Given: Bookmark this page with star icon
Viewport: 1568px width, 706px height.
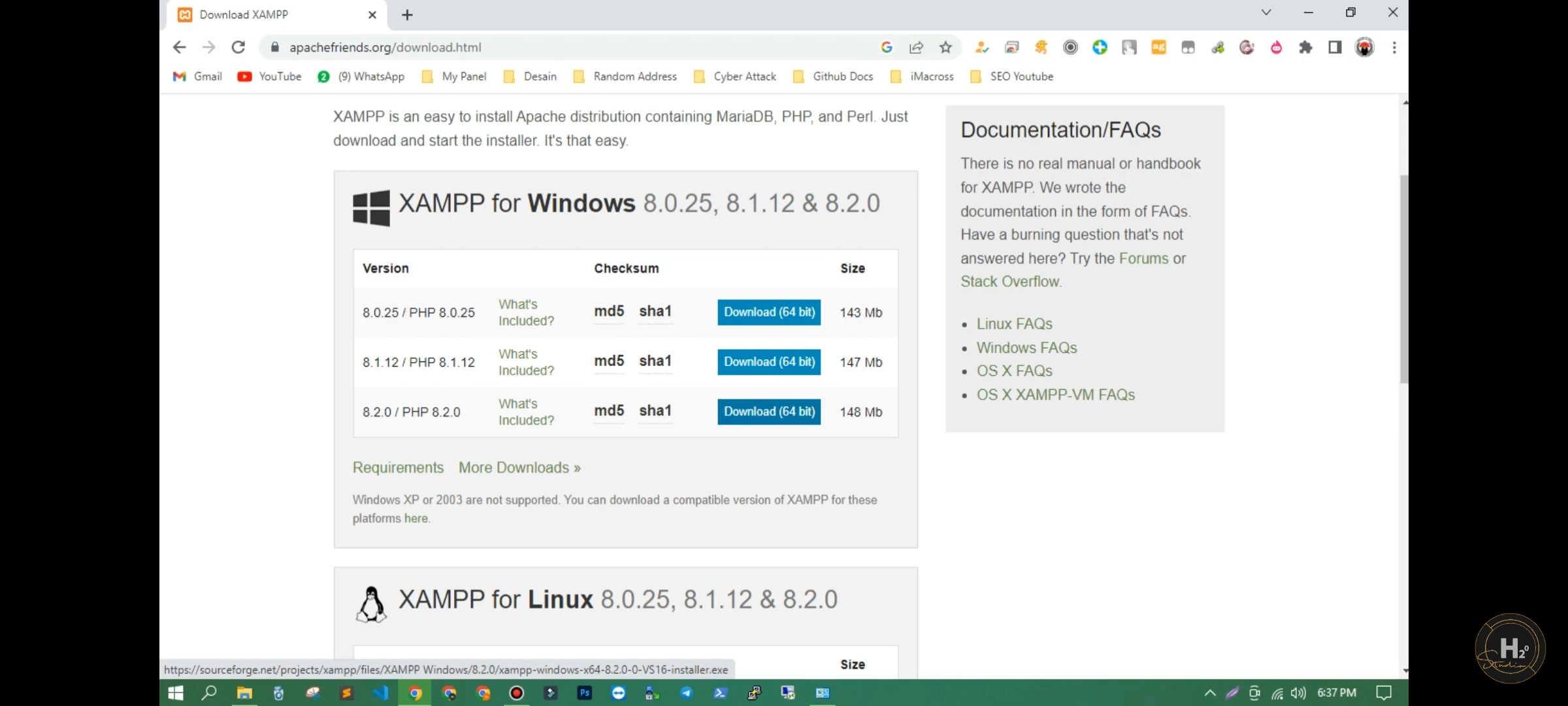Looking at the screenshot, I should (945, 47).
